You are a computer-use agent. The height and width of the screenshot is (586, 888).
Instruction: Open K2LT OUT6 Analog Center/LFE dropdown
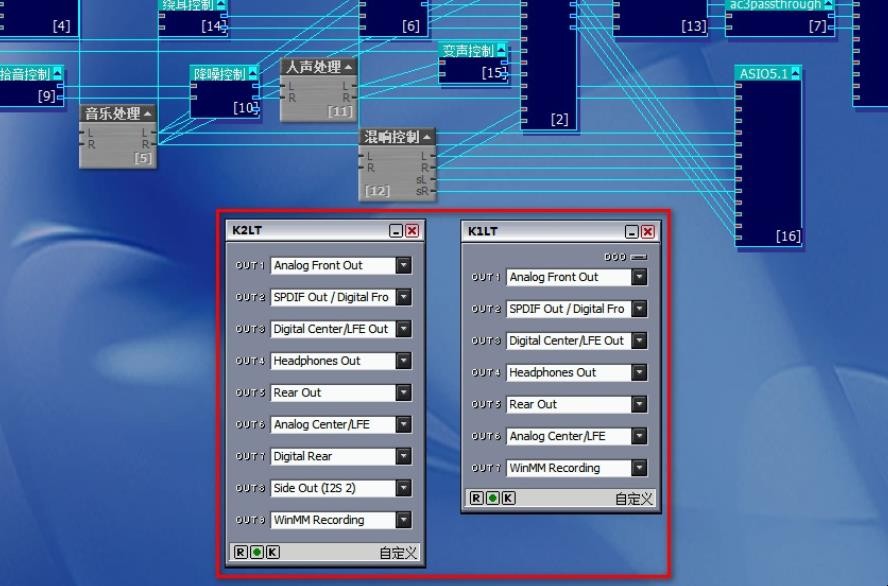pos(404,424)
